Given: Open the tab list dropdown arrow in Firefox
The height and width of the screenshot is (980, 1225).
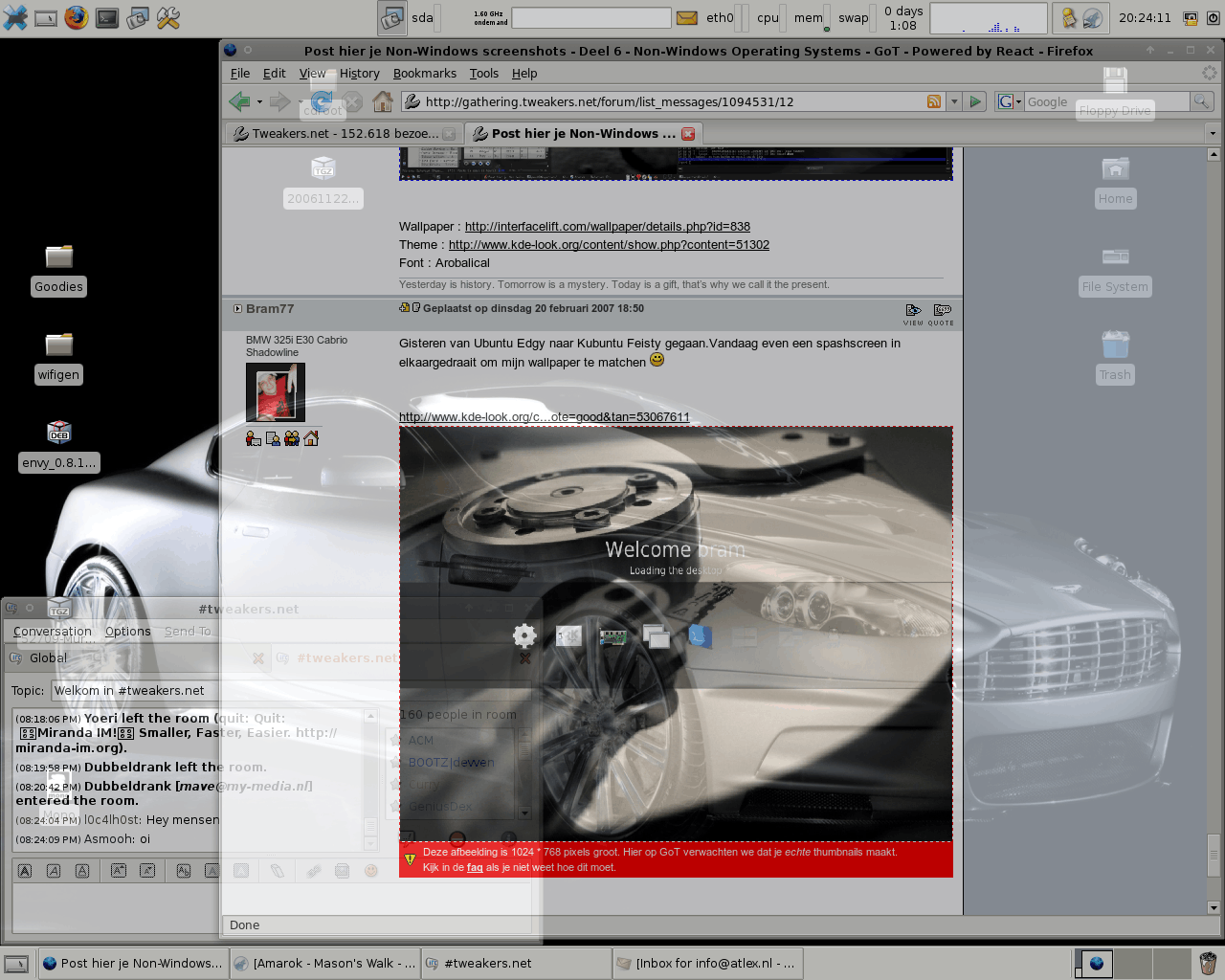Looking at the screenshot, I should 1213,133.
